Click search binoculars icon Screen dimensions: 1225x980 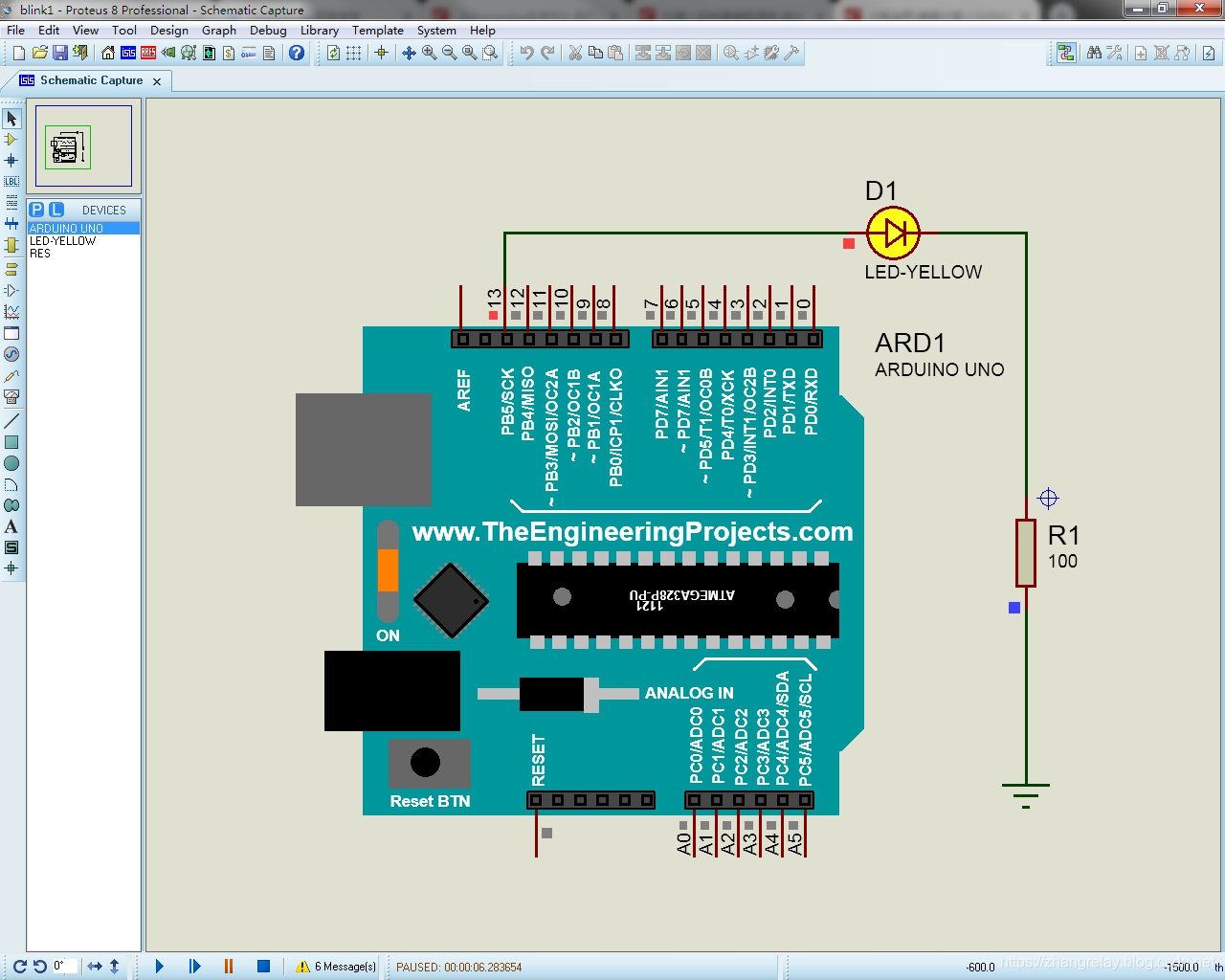1094,53
